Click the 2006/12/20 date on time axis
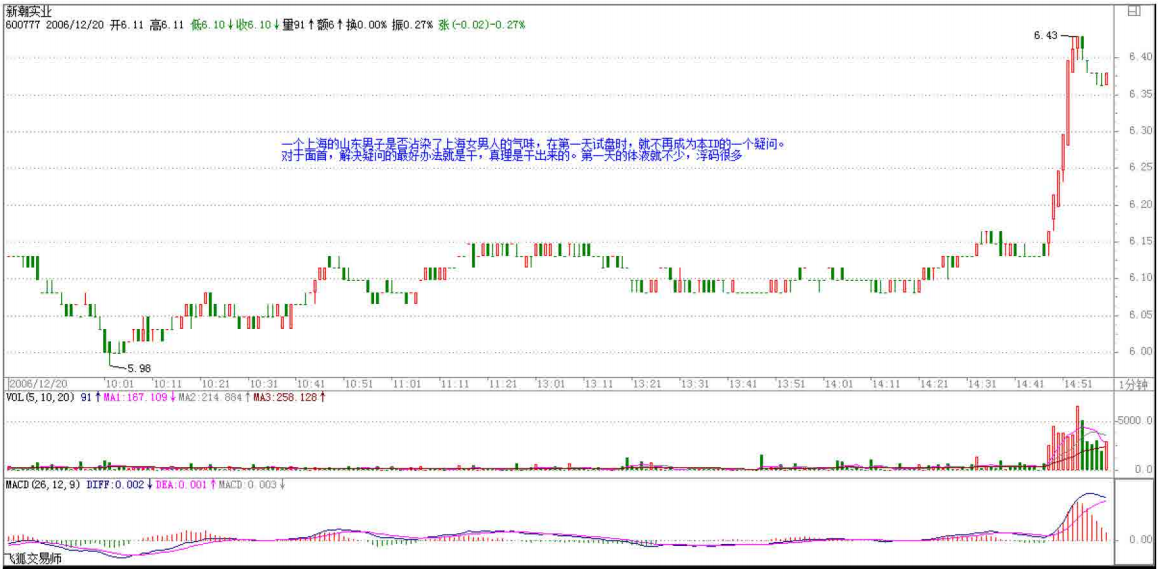The image size is (1158, 569). 38,384
